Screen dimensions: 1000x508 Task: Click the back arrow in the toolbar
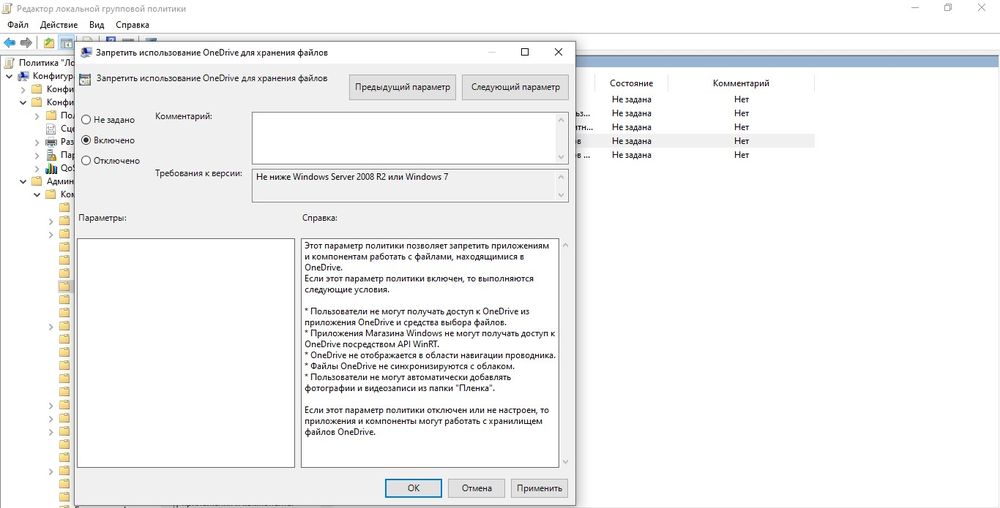9,43
